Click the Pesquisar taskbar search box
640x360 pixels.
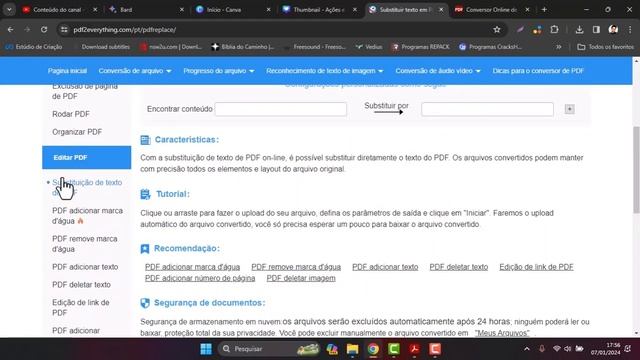click(x=269, y=349)
